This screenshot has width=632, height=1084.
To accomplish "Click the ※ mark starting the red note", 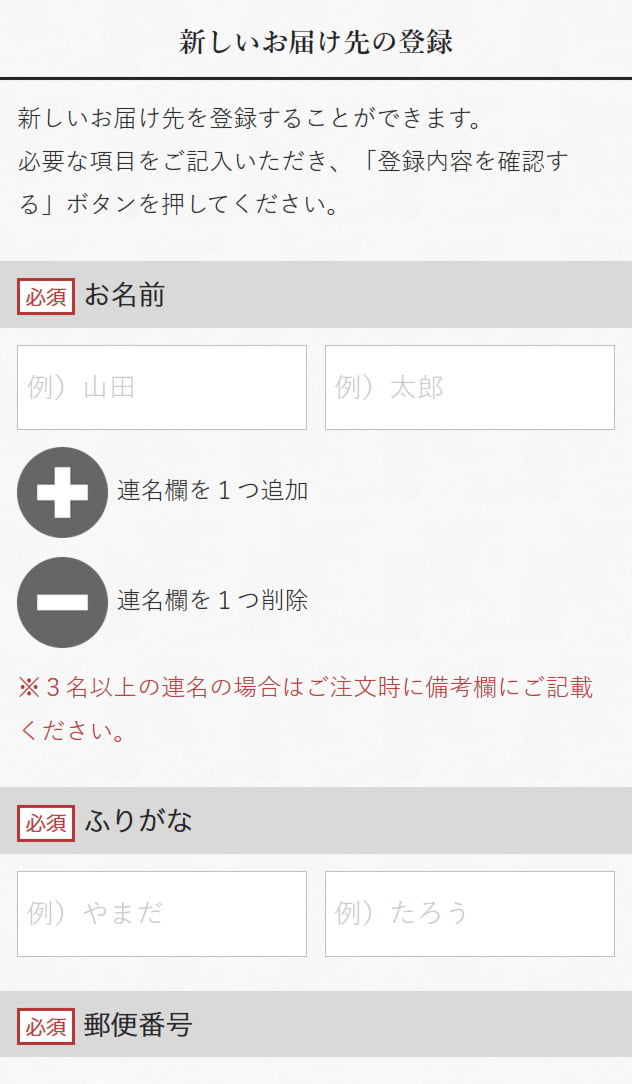I will 29,688.
